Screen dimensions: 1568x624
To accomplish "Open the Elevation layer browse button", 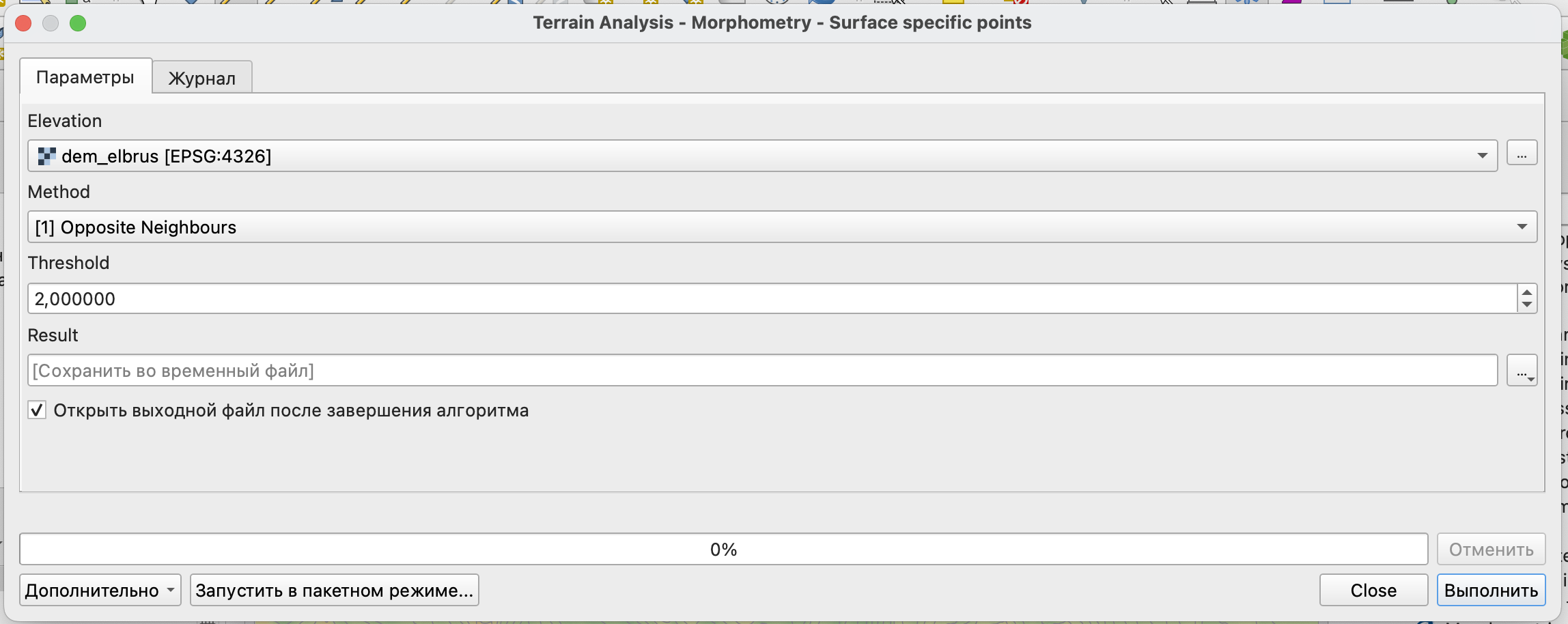I will pyautogui.click(x=1522, y=153).
